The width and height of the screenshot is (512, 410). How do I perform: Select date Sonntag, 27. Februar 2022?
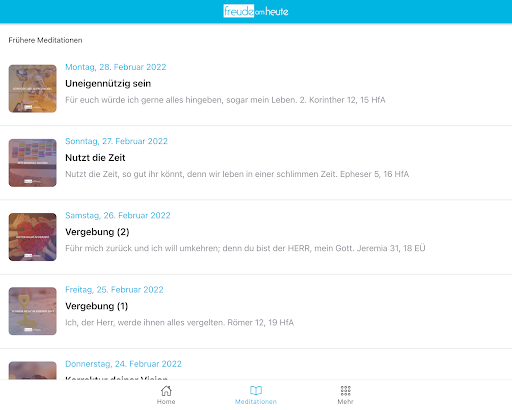116,141
